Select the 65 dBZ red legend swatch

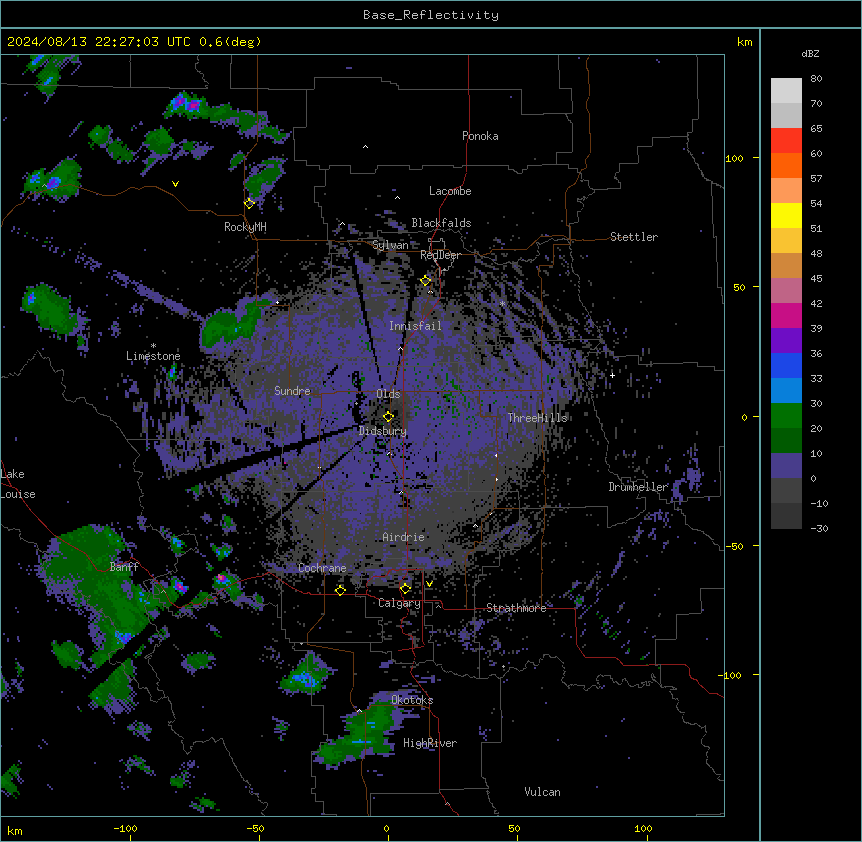click(786, 141)
